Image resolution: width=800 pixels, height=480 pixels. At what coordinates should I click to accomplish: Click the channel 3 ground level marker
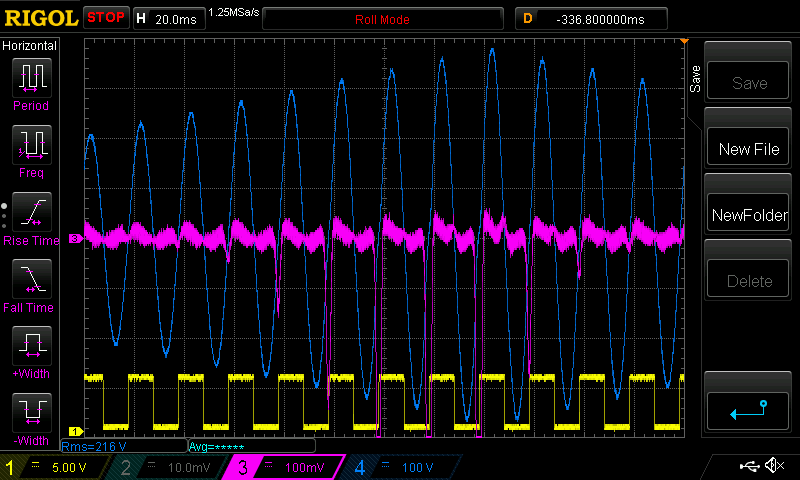coord(75,239)
